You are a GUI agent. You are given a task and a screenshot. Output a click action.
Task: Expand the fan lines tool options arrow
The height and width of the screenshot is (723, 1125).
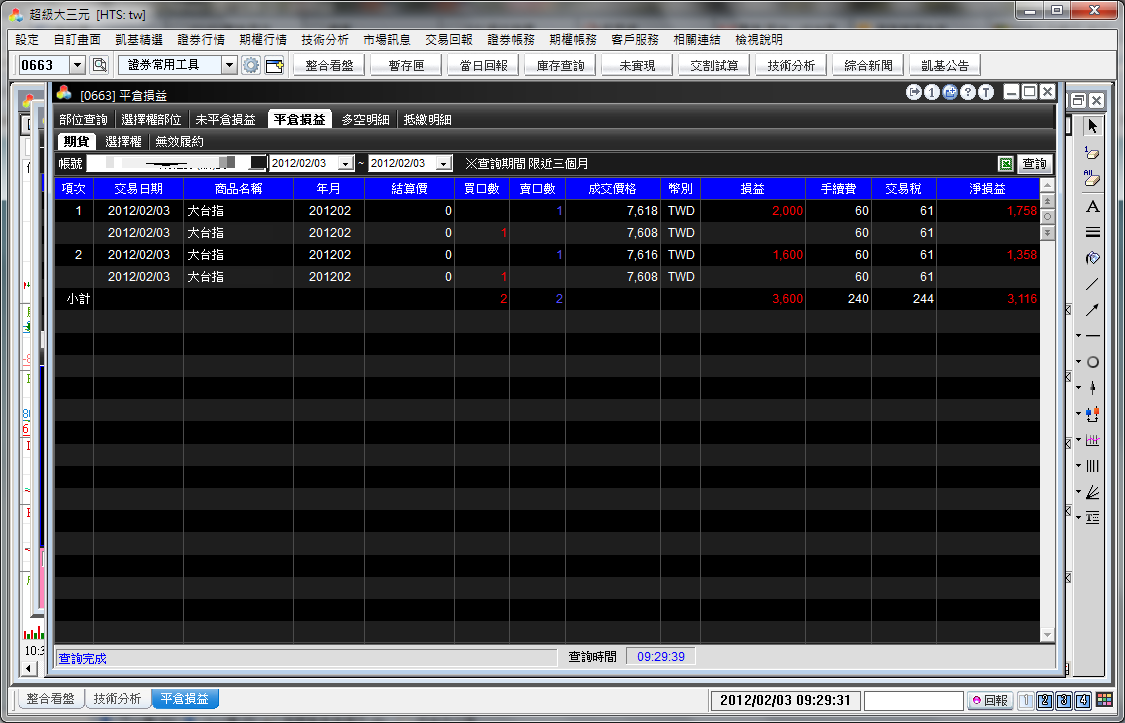[x=1078, y=492]
